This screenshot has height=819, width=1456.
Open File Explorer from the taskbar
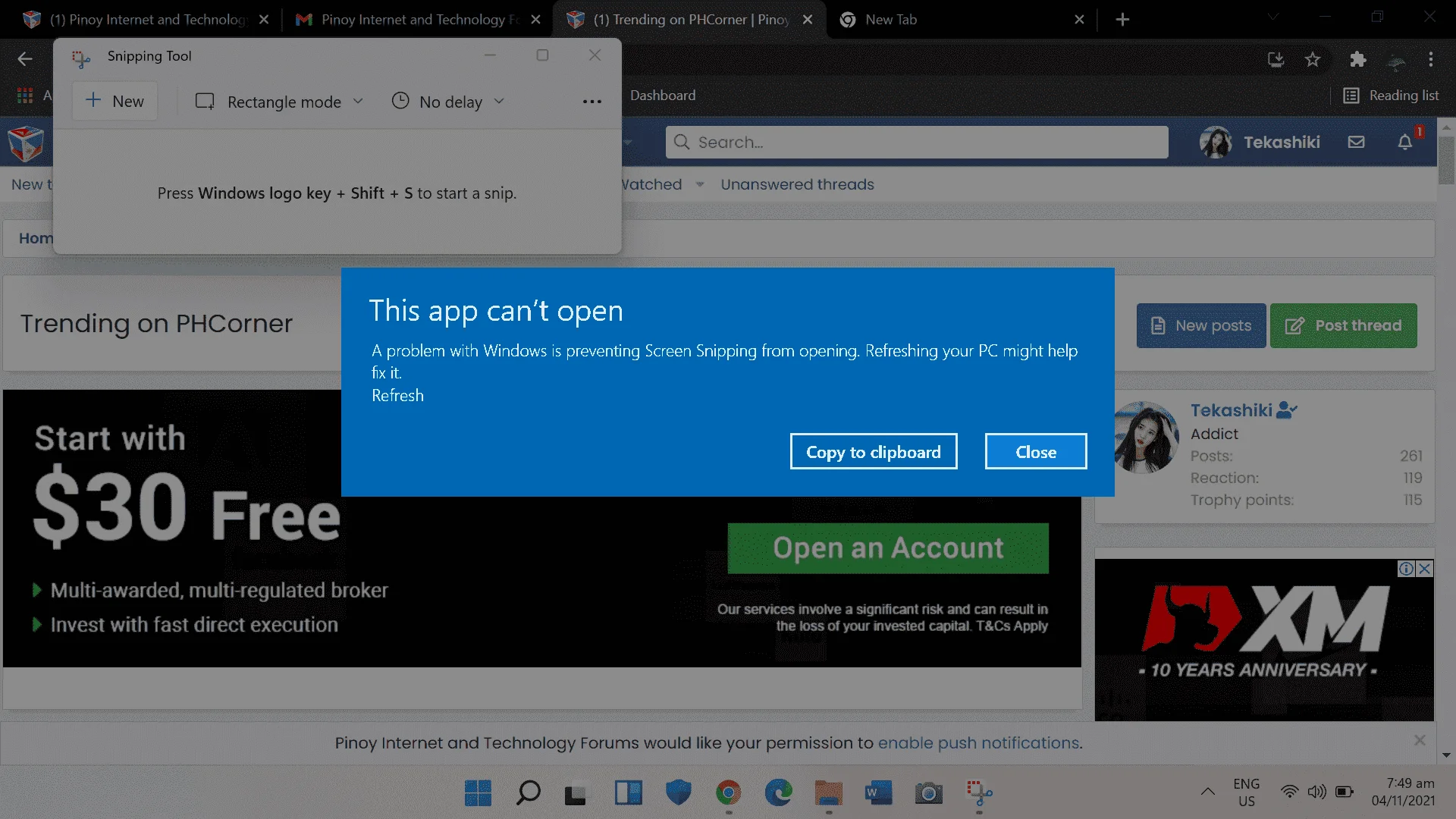click(828, 793)
